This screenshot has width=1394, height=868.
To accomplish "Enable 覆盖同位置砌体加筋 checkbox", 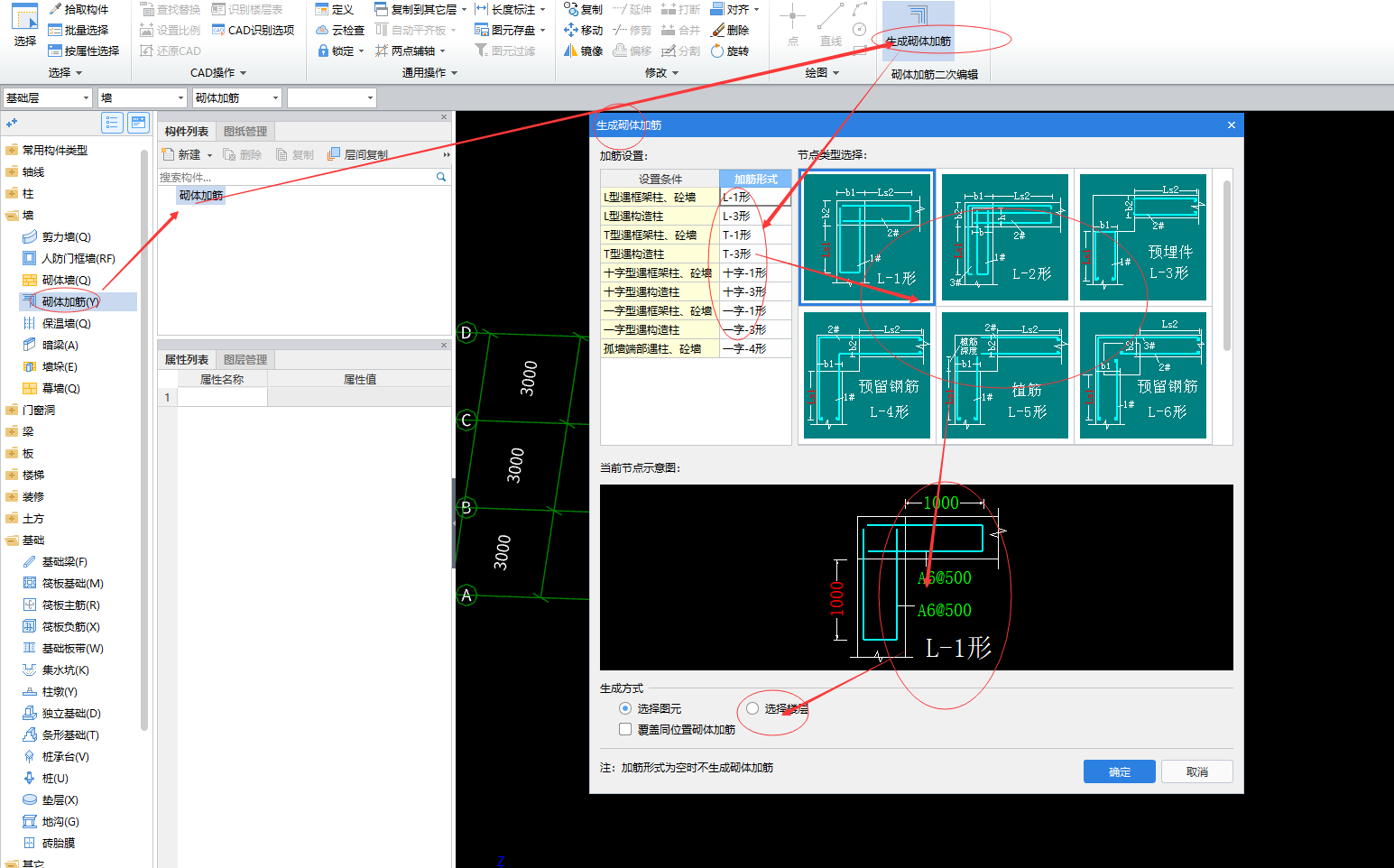I will coord(625,729).
